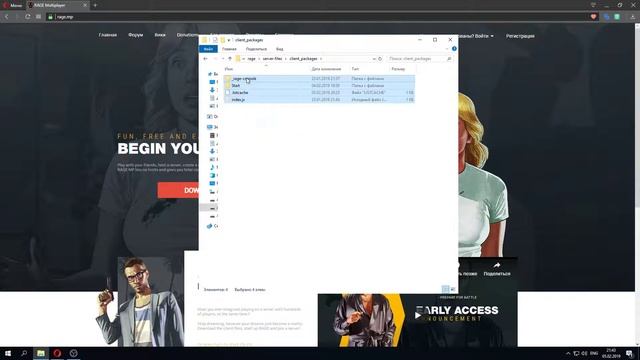Expand the Explorer ribbon chevron

(x=447, y=49)
